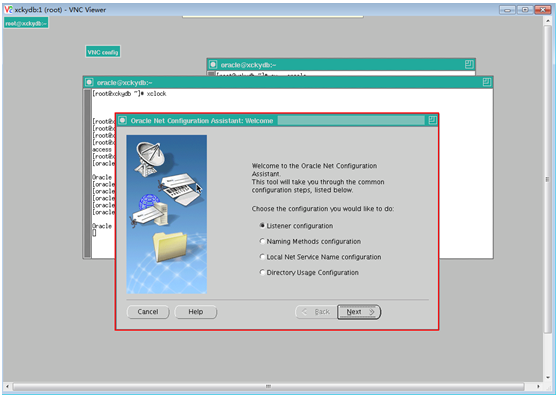Click maximize icon on Oracle Net Configuration Assistant title bar

click(x=432, y=120)
